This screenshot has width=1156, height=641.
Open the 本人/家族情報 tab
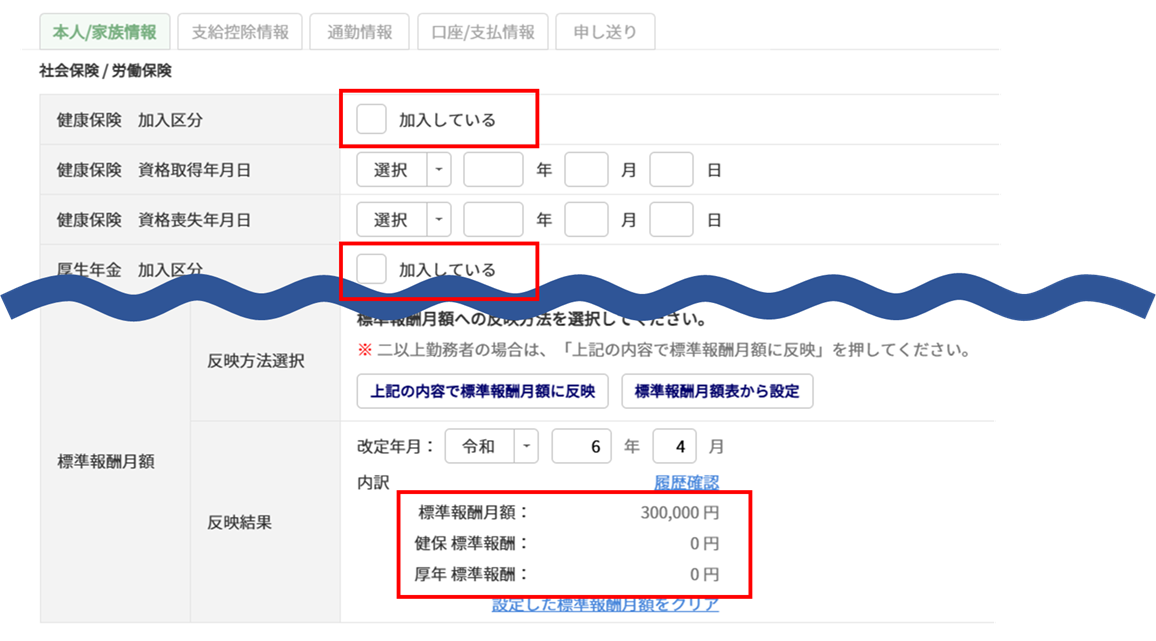(x=104, y=32)
